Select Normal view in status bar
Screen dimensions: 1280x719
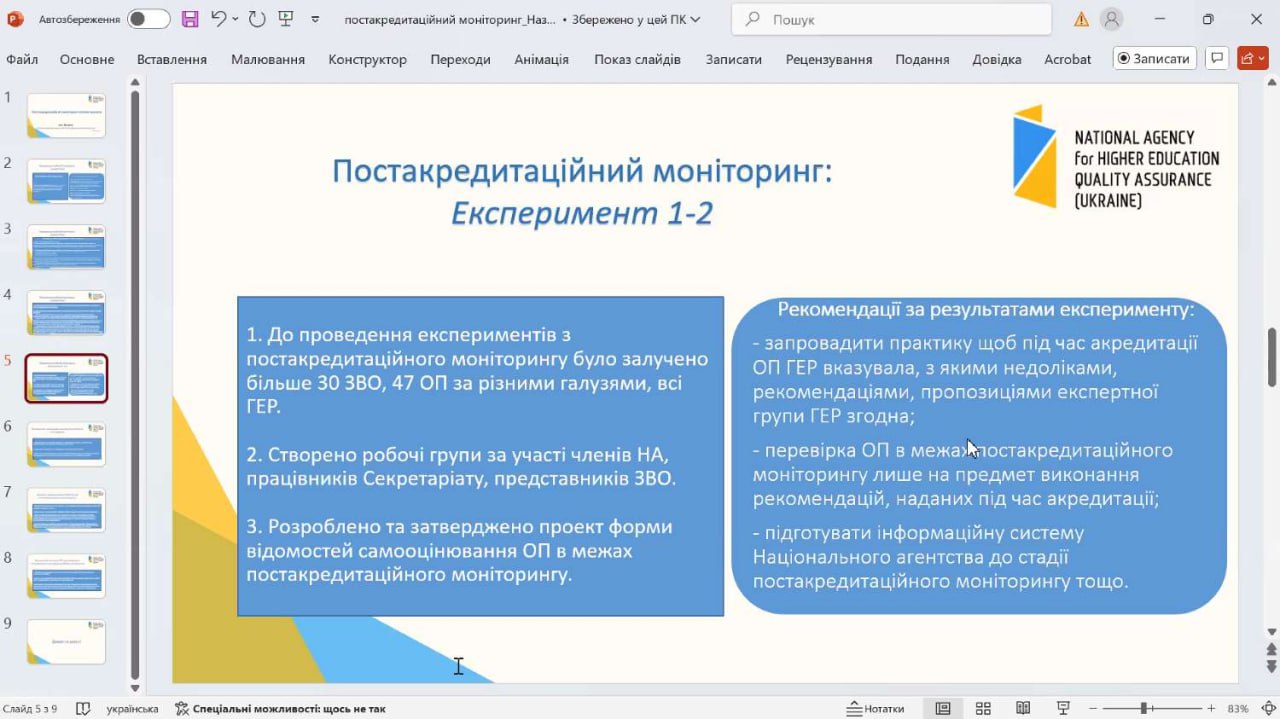tap(943, 708)
